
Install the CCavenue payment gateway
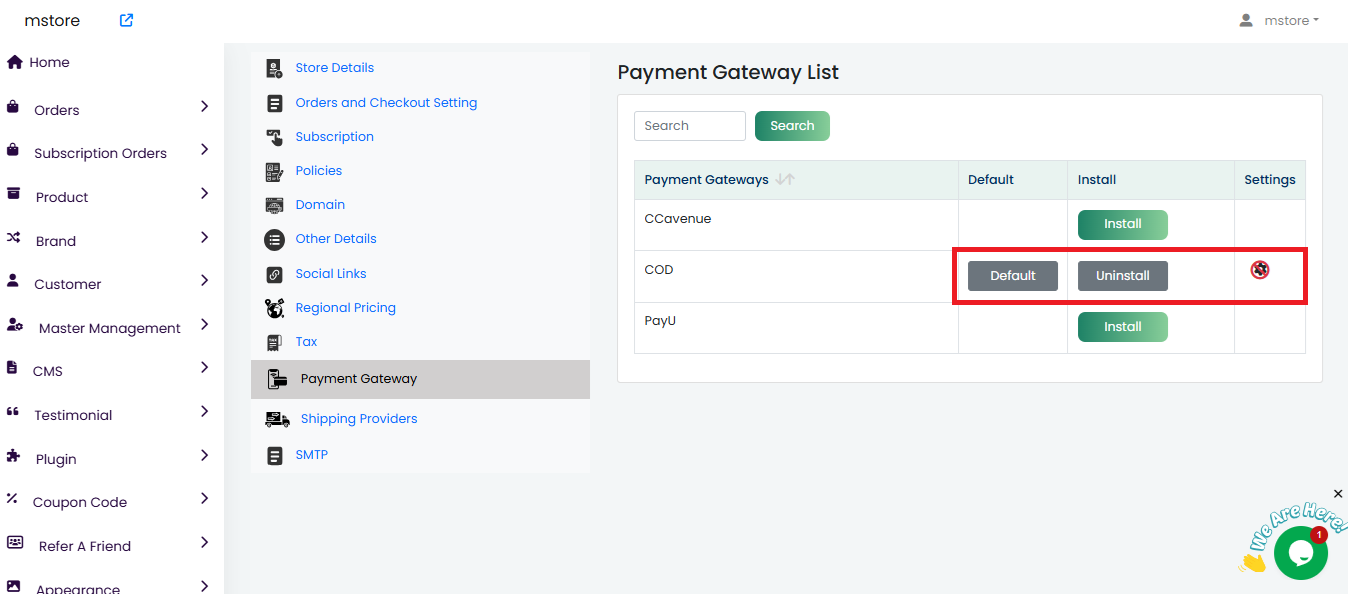[x=1122, y=224]
